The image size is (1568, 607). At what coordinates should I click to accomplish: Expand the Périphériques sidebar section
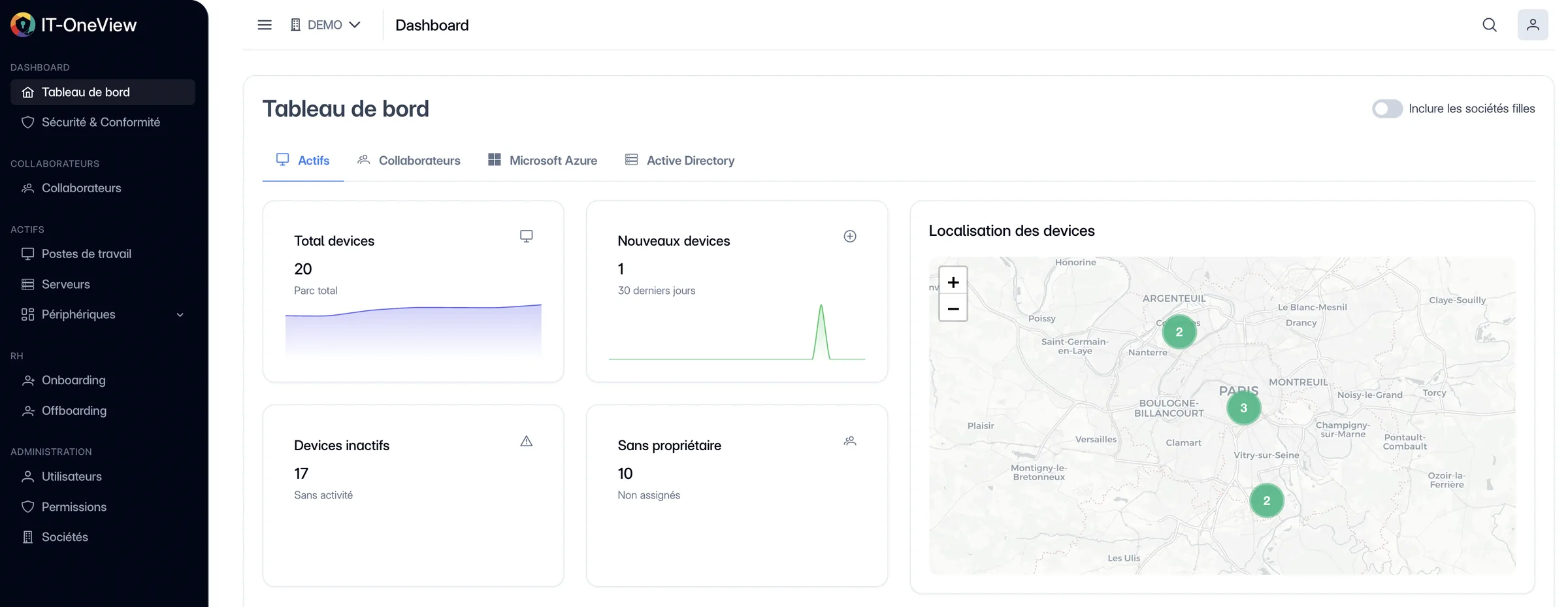[x=103, y=314]
